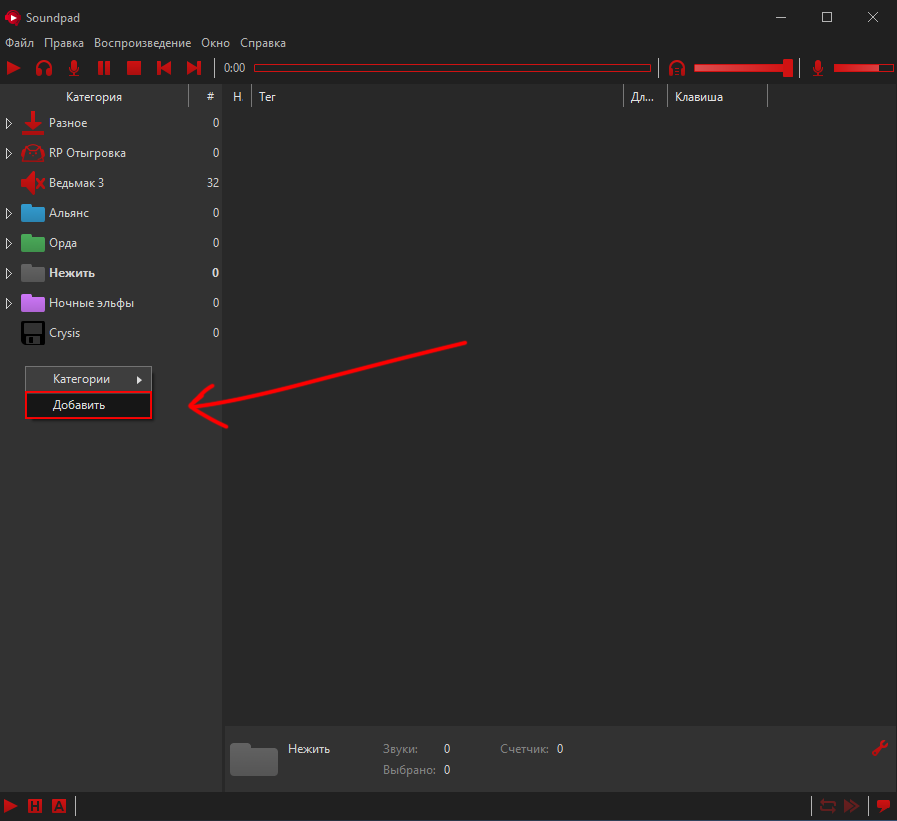Toggle the A icon in status bar
897x821 pixels.
click(x=59, y=806)
